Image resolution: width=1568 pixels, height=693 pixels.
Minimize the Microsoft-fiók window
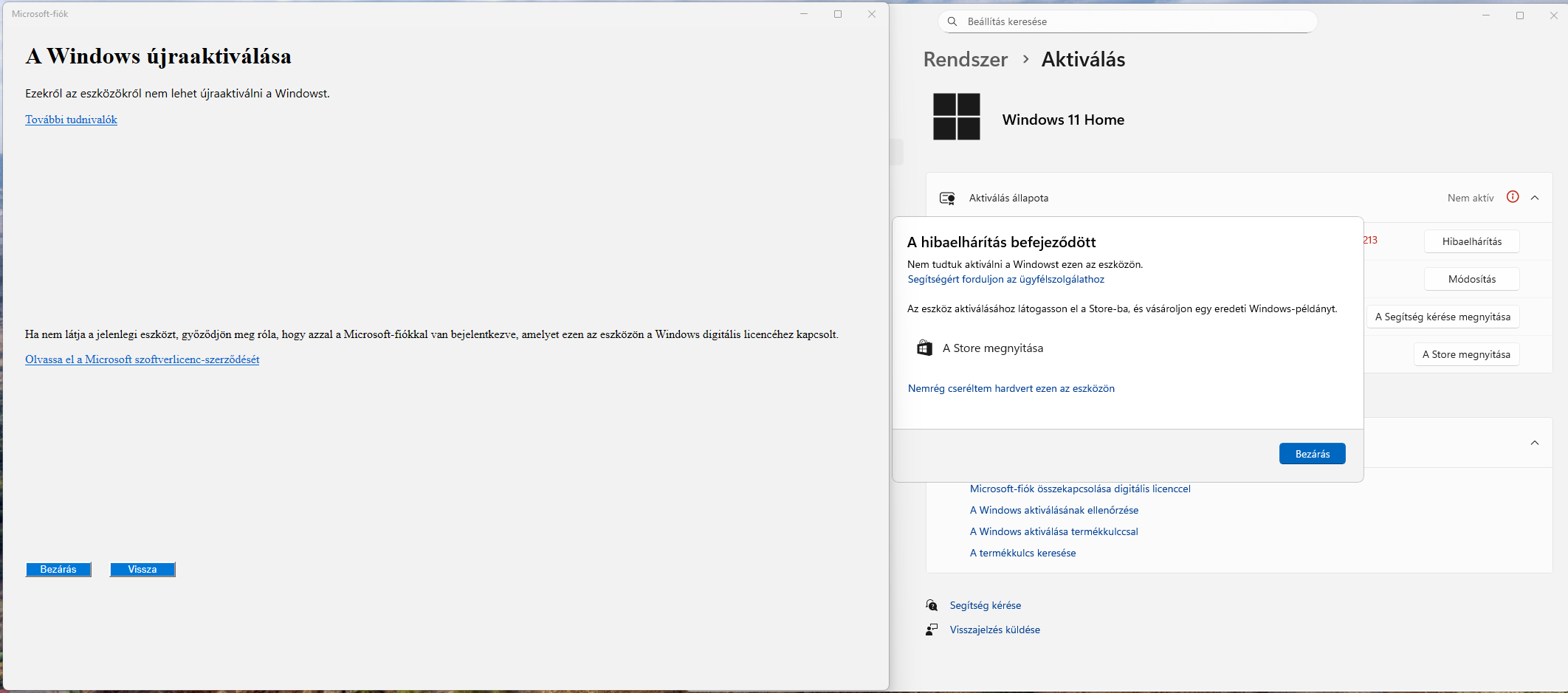[804, 14]
